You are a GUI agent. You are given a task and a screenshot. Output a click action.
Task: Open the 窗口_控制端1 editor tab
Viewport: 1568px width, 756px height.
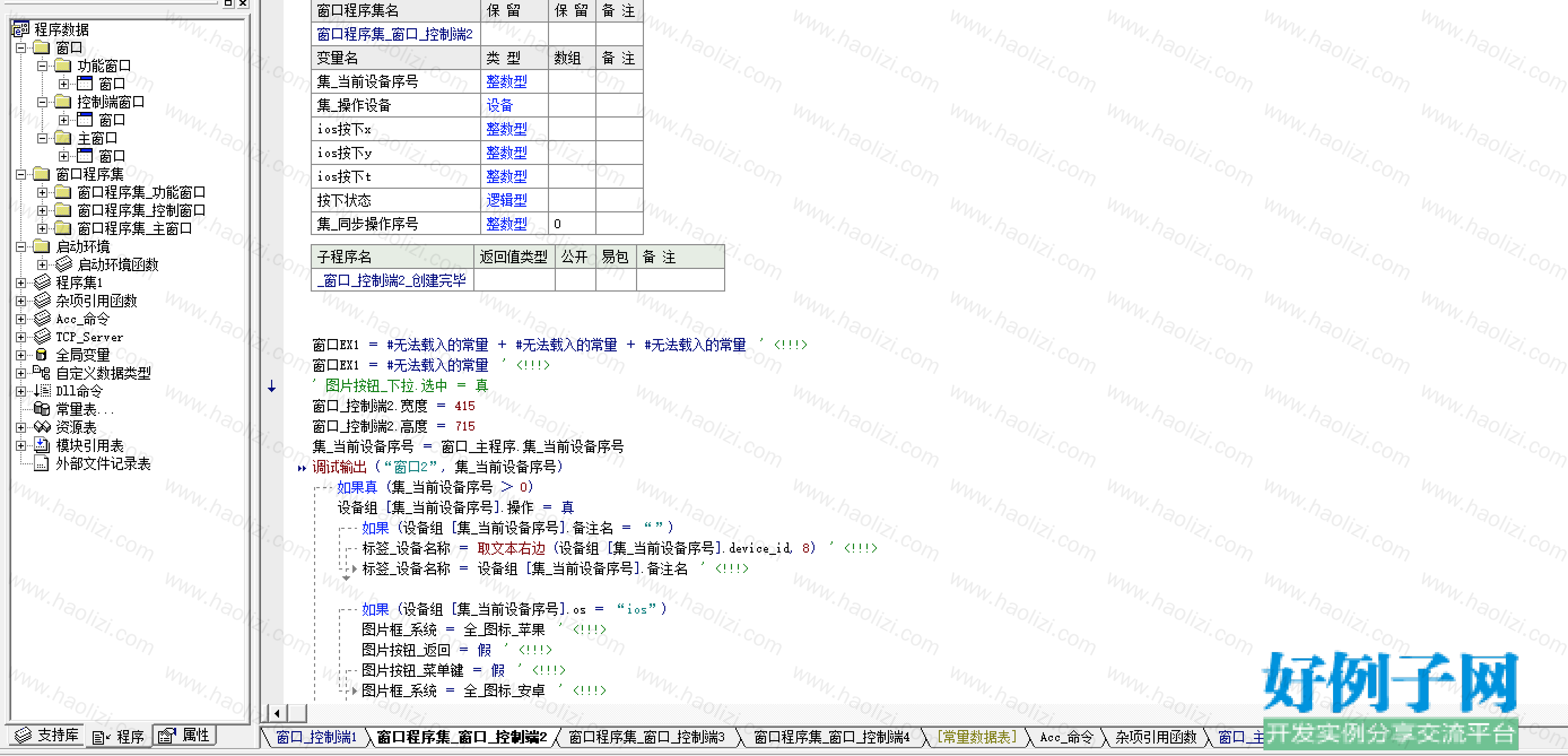(x=316, y=737)
